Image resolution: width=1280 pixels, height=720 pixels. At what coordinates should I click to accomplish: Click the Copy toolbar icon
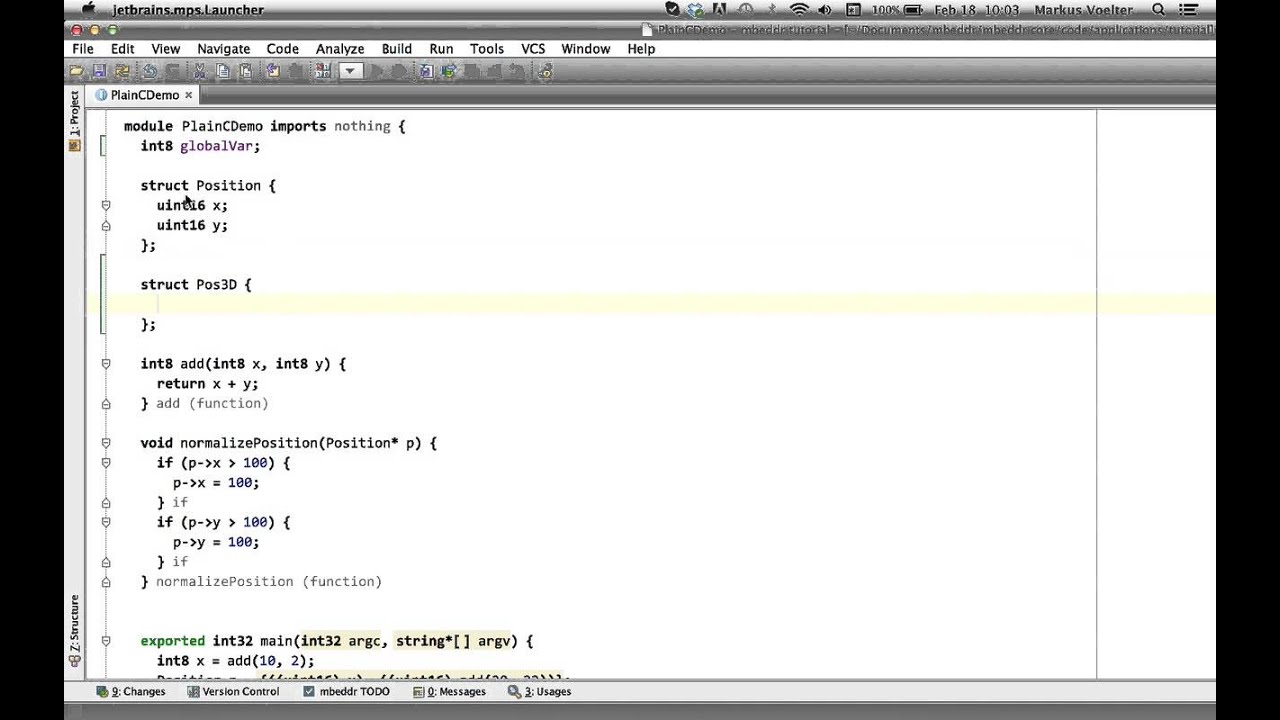pyautogui.click(x=222, y=71)
